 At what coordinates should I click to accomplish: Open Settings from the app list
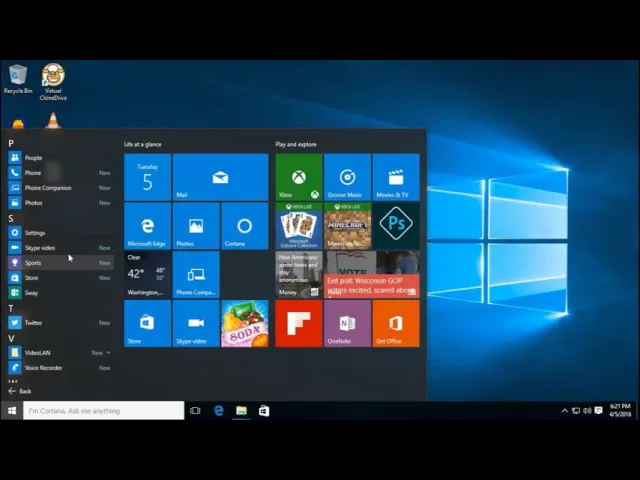(60, 233)
